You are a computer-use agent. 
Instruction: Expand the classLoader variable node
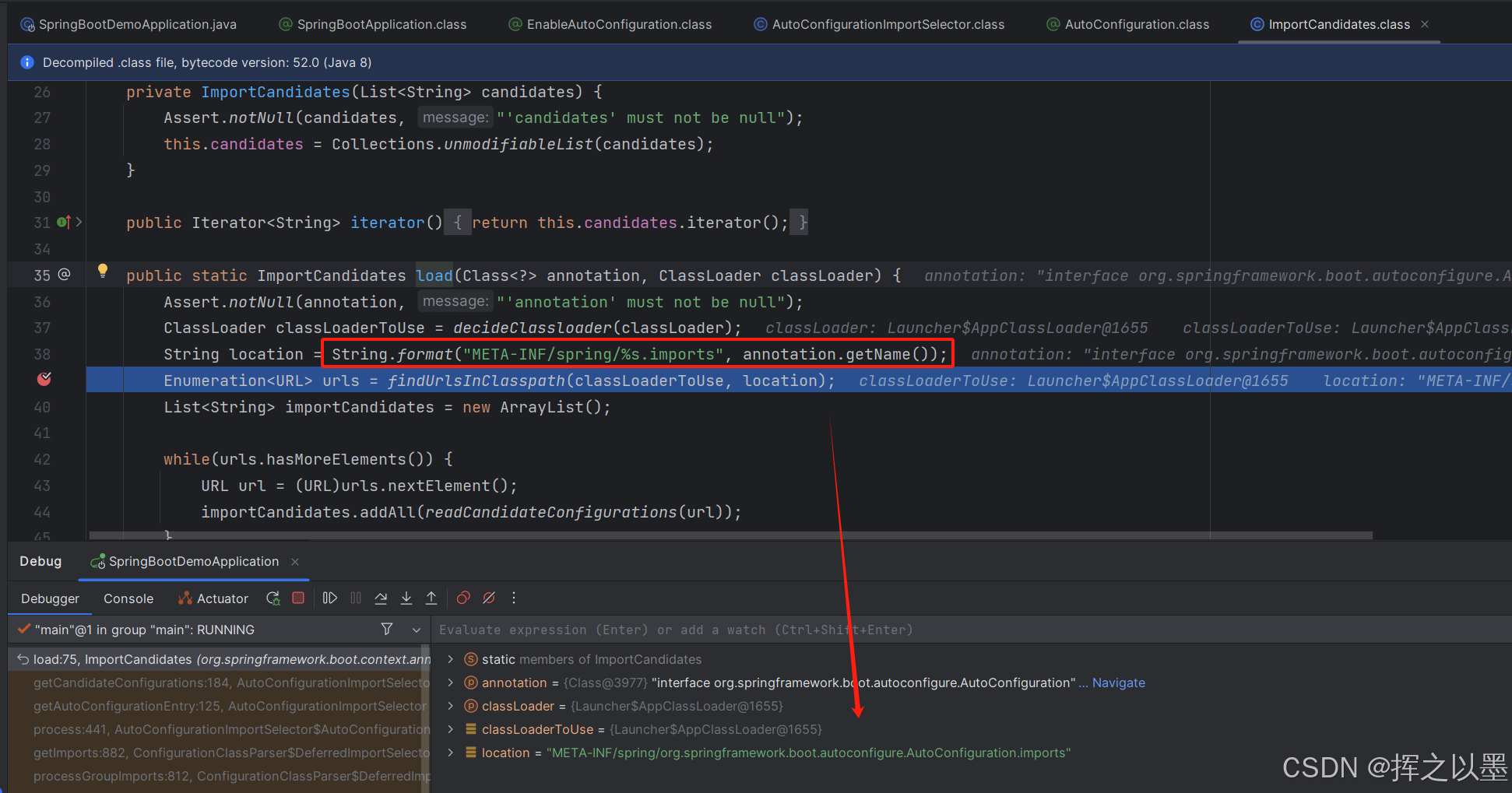(x=450, y=706)
